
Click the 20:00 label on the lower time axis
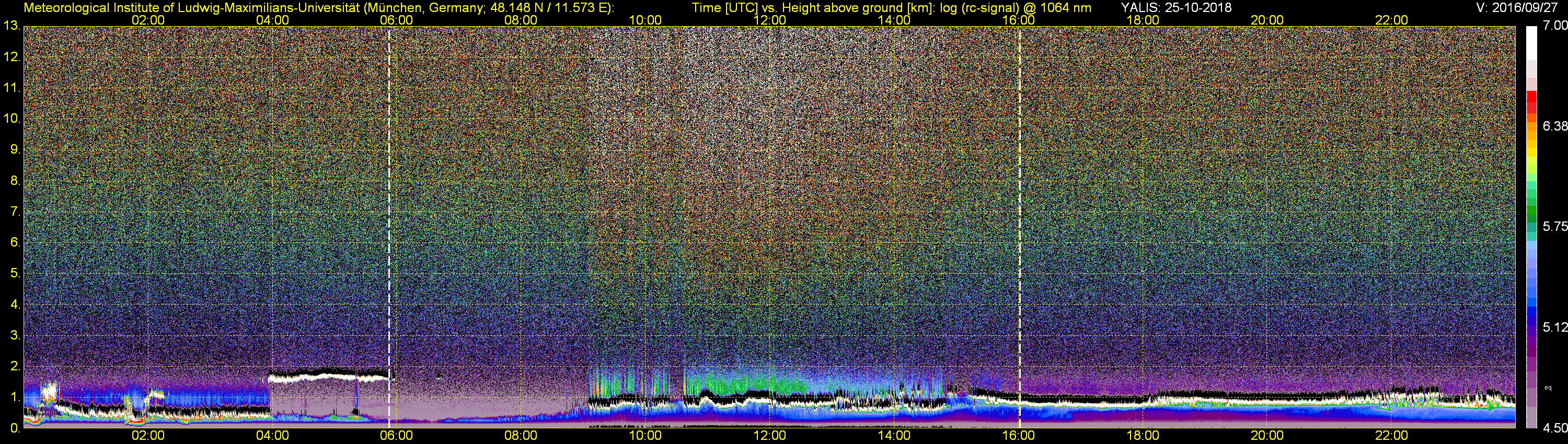pyautogui.click(x=1267, y=436)
